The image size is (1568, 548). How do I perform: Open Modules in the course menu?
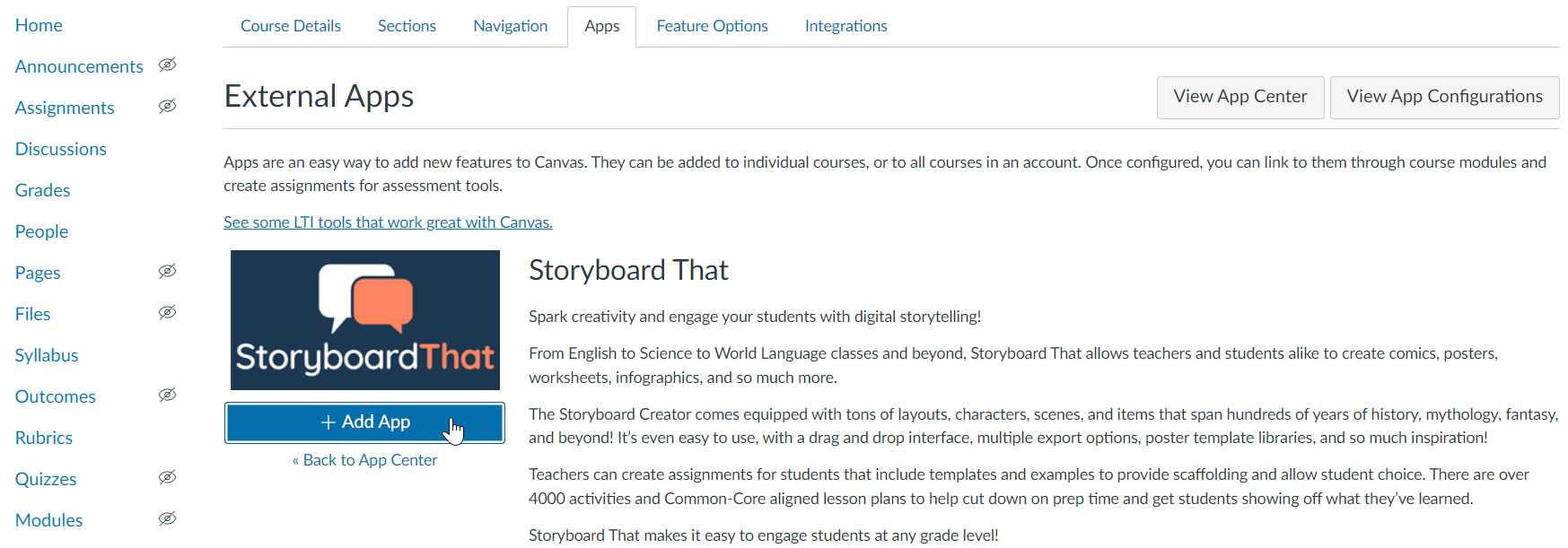click(48, 520)
